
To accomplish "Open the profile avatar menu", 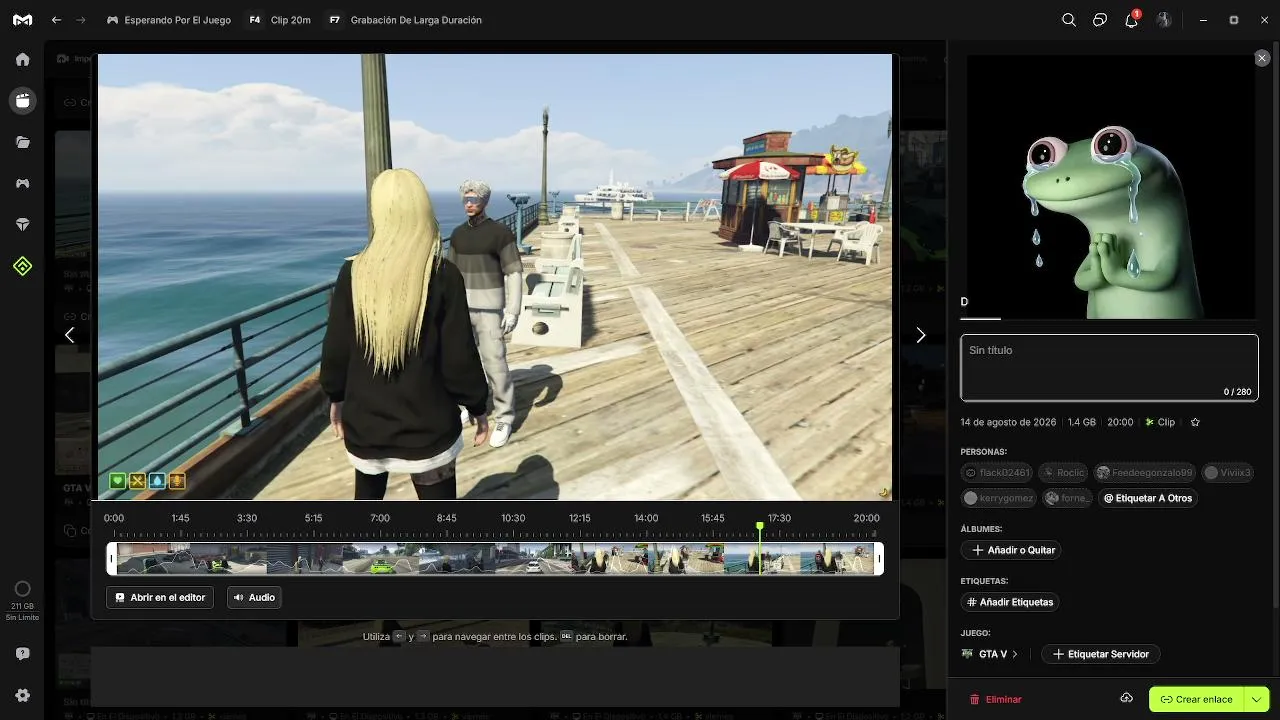I will coord(1164,20).
